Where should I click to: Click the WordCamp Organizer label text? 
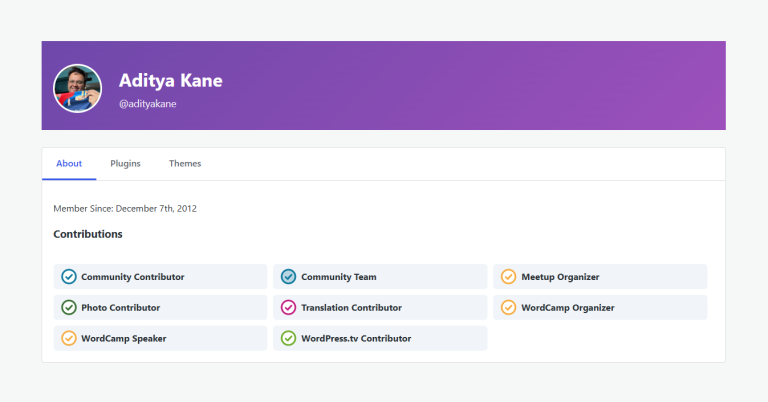click(567, 308)
